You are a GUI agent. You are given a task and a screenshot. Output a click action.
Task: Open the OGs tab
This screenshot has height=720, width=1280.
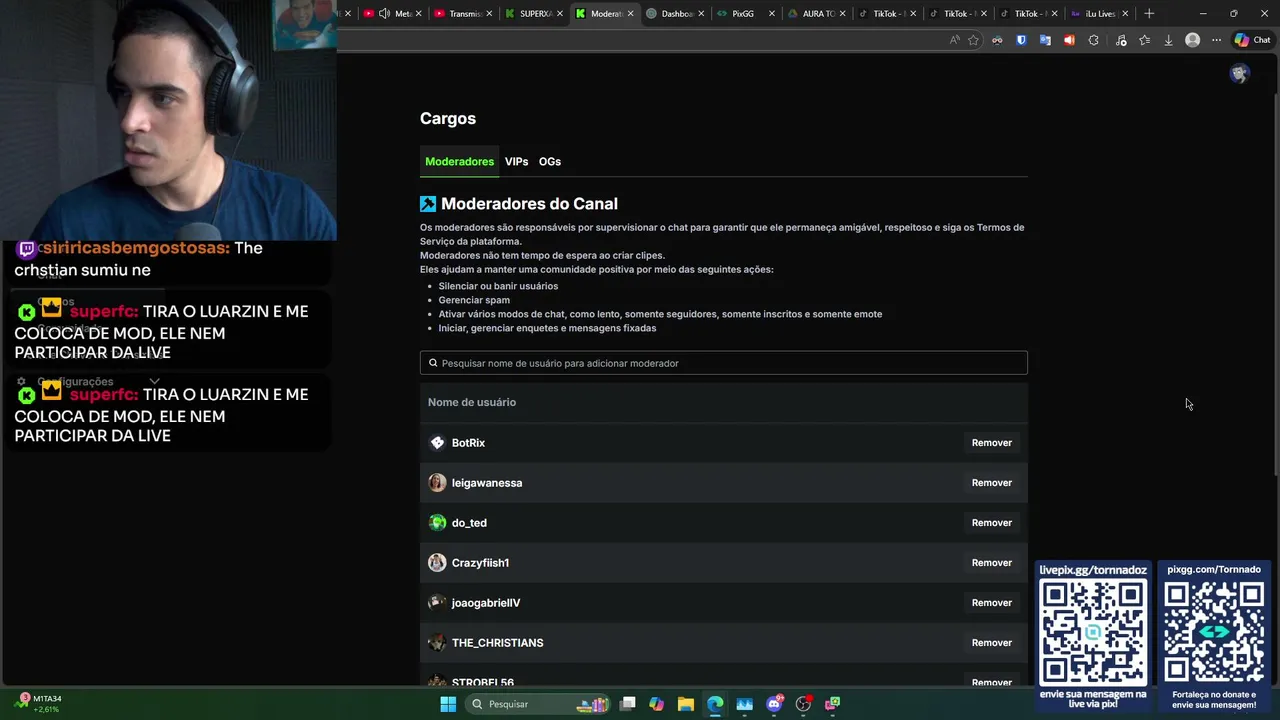click(x=550, y=161)
